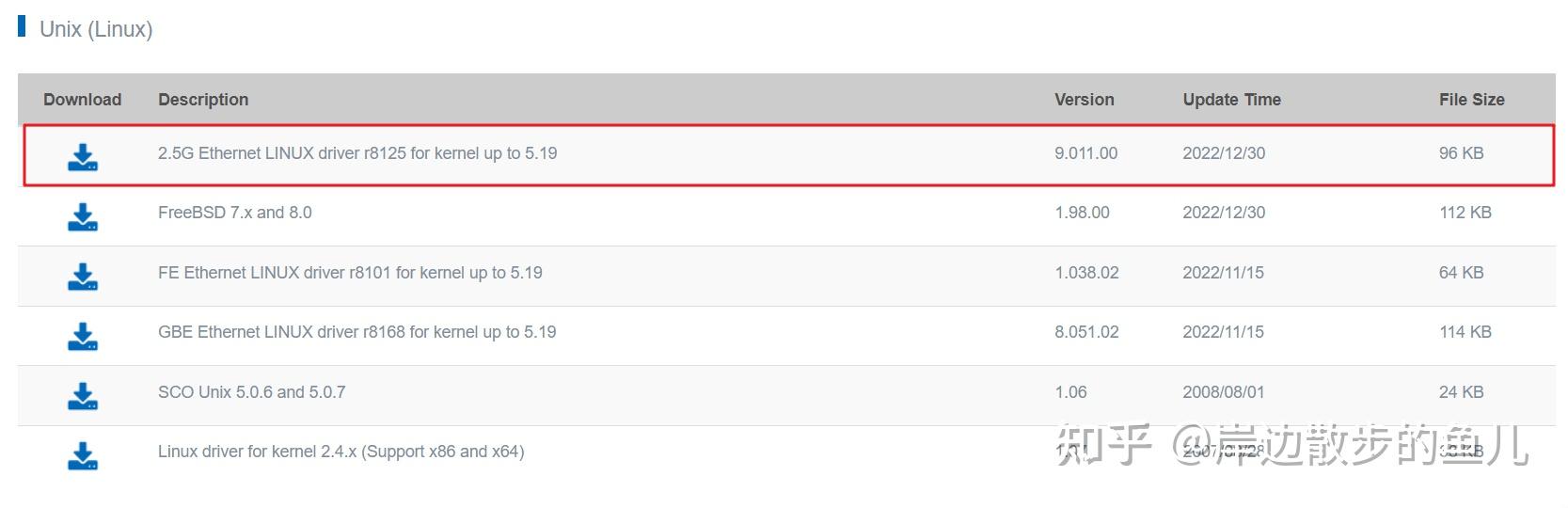Open the GBE Ethernet r8168 description text
Image resolution: width=1568 pixels, height=508 pixels.
click(x=357, y=332)
